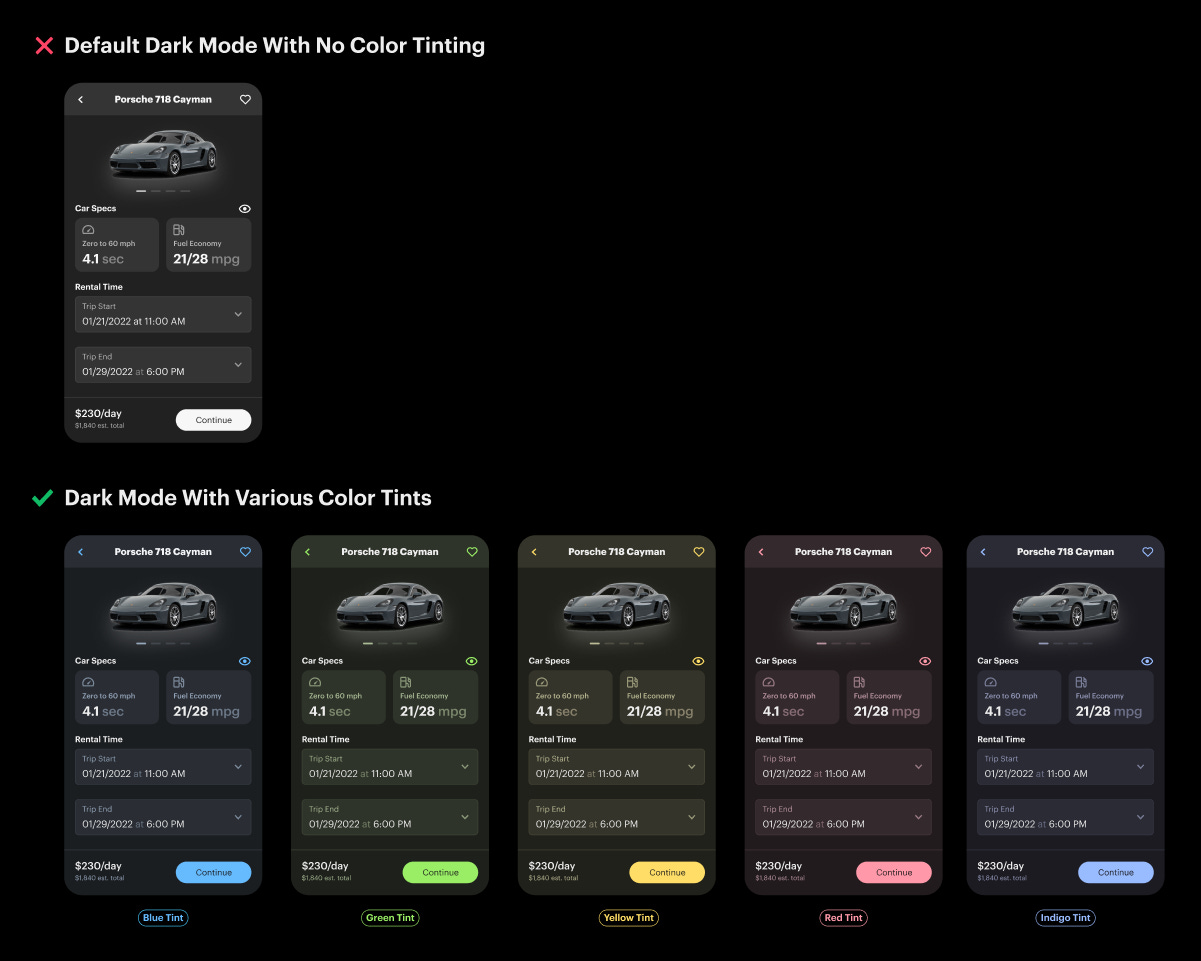This screenshot has width=1201, height=961.
Task: Click car photo in default dark mockup
Action: (163, 153)
